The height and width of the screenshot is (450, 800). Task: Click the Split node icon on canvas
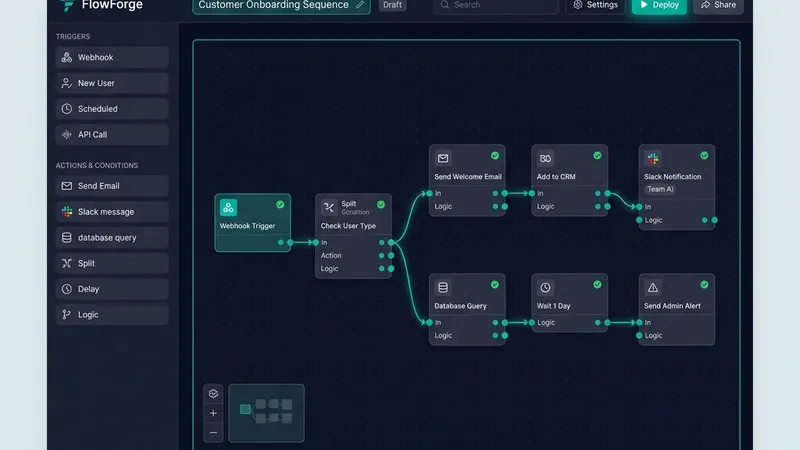tap(329, 208)
